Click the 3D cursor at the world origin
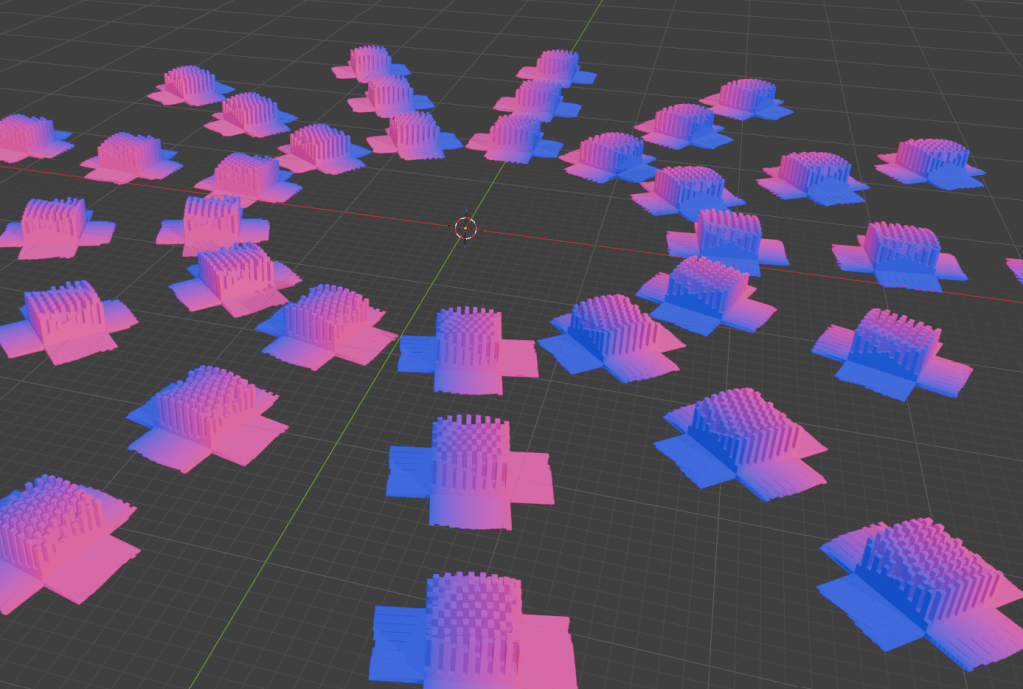 pyautogui.click(x=466, y=228)
